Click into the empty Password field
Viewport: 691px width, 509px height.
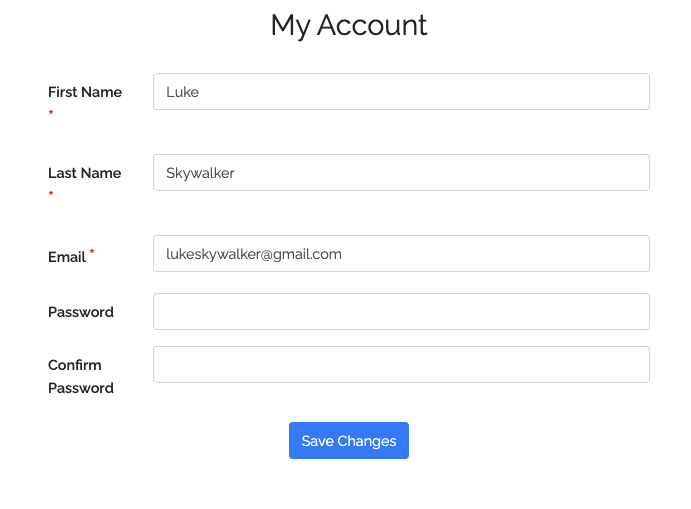(400, 312)
